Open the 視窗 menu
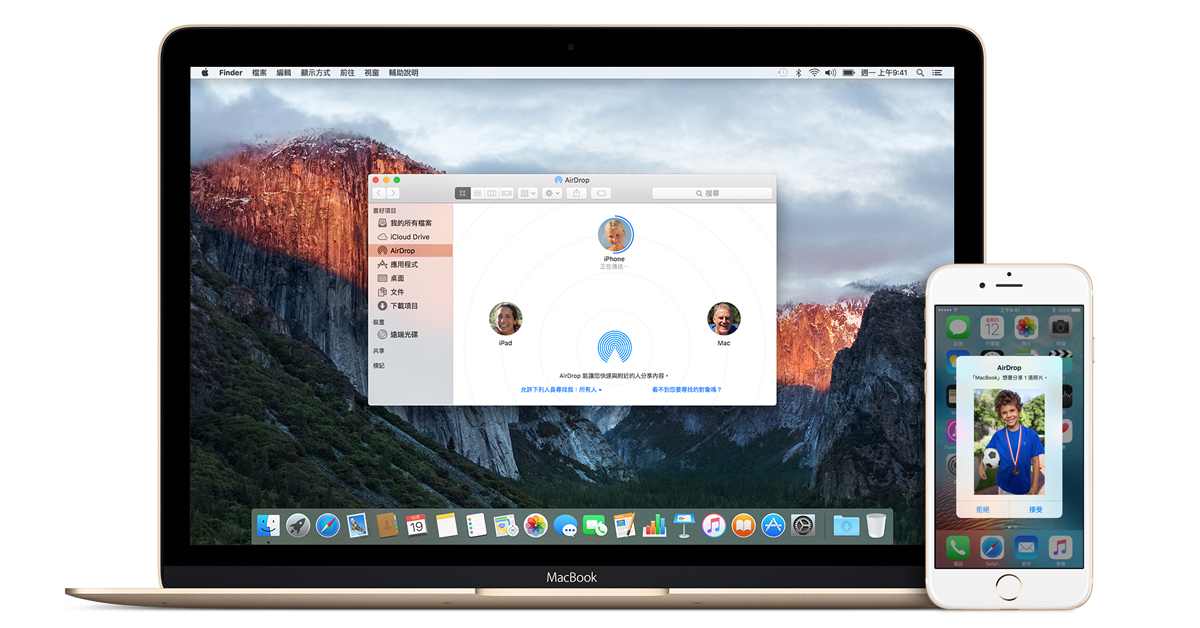 pyautogui.click(x=372, y=73)
